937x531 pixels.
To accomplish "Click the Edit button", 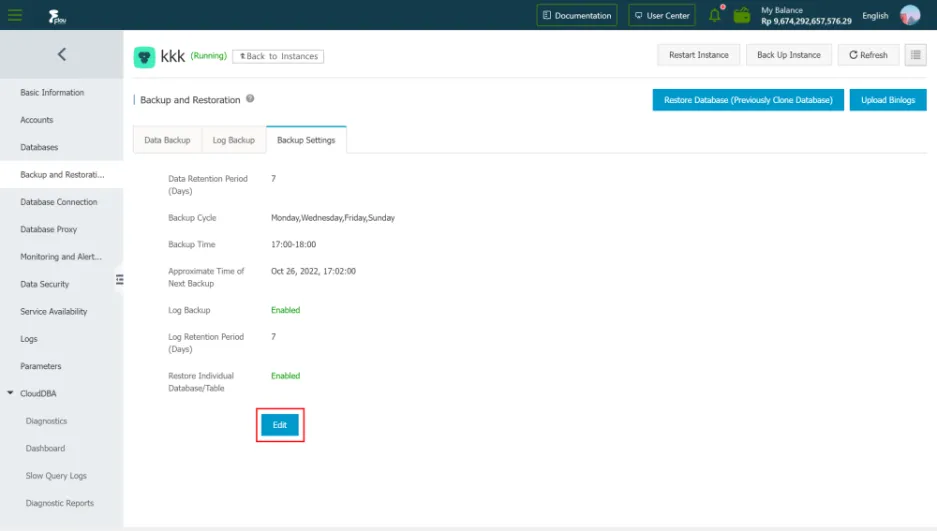I will [x=280, y=425].
